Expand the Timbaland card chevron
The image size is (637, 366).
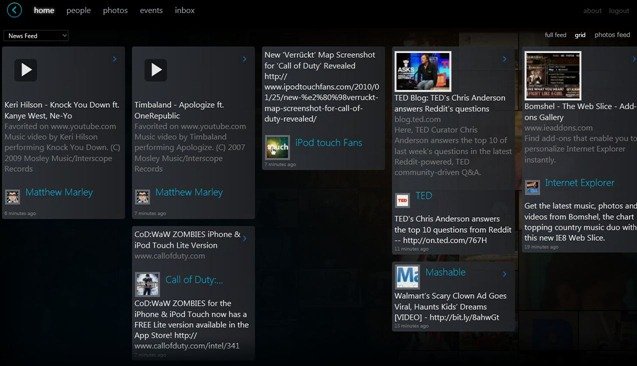(x=244, y=59)
